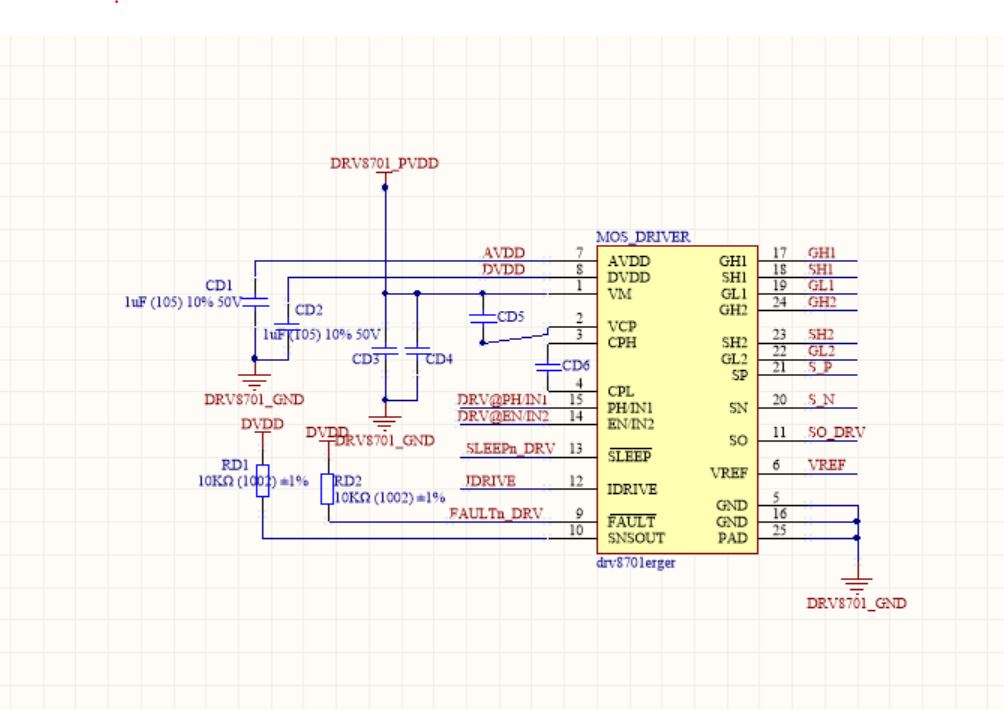Select the RD1 resistor symbol
1004x710 pixels.
263,481
